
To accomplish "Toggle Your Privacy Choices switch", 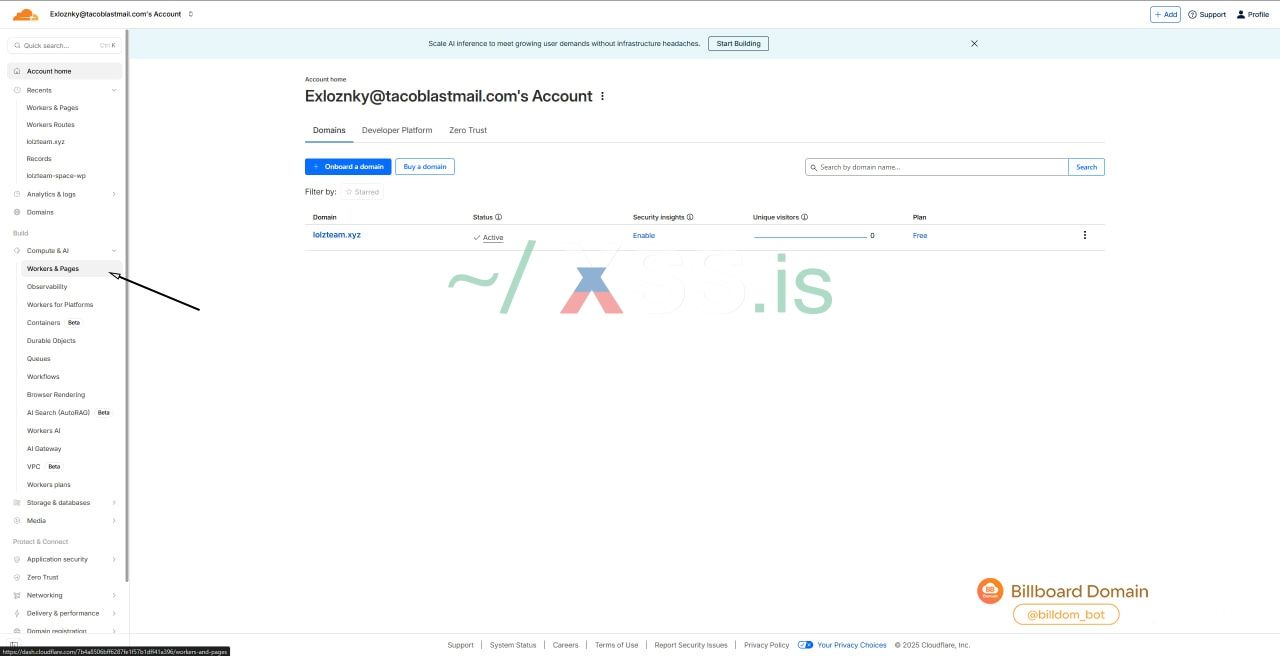I will coord(805,645).
